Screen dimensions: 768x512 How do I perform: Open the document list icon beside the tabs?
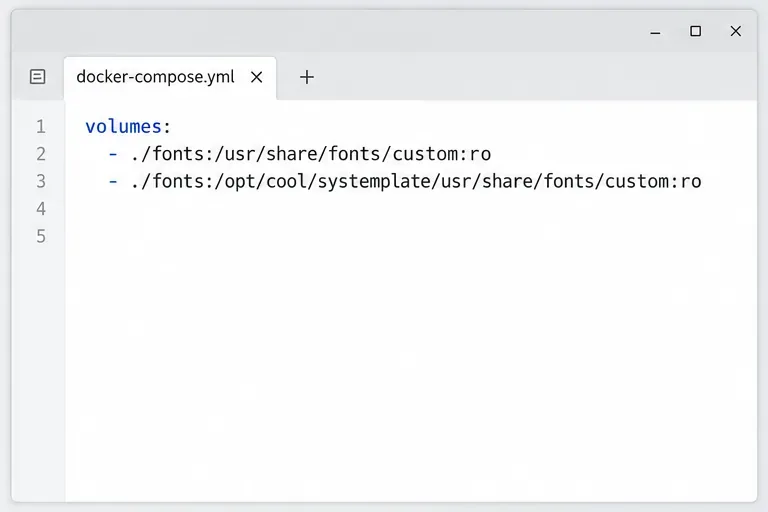click(x=37, y=76)
